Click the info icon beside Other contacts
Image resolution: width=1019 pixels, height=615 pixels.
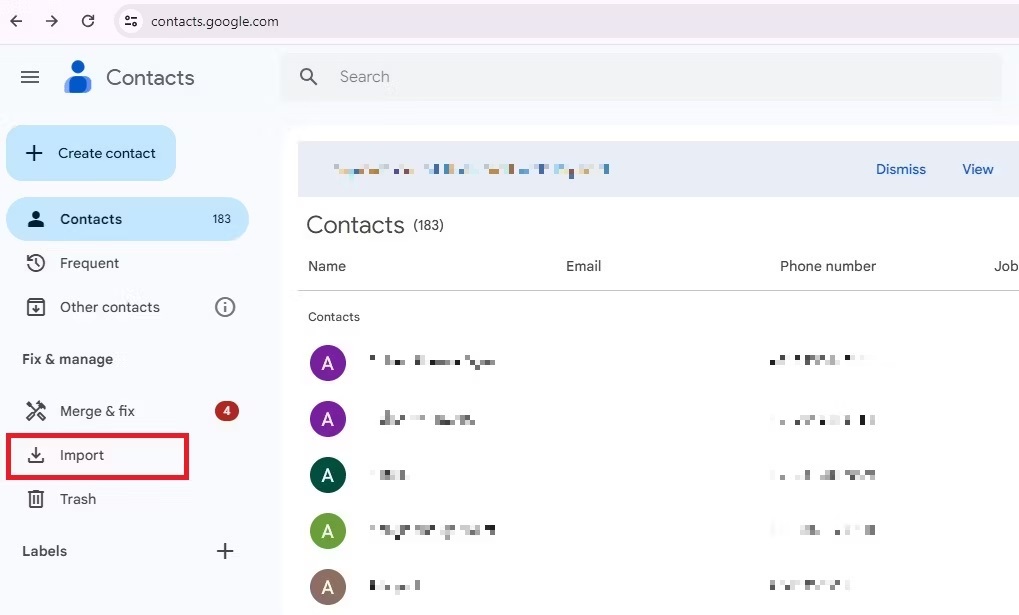[225, 307]
